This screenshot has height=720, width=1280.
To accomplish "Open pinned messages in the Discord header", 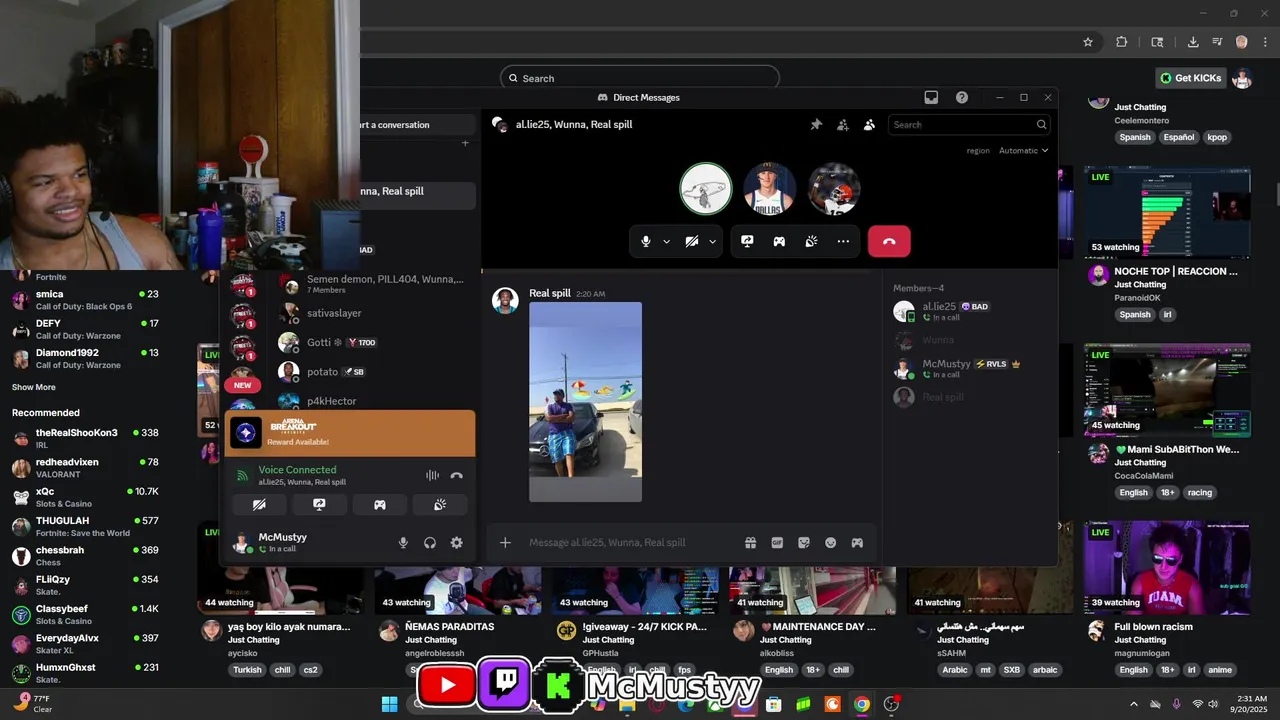I will coord(816,125).
